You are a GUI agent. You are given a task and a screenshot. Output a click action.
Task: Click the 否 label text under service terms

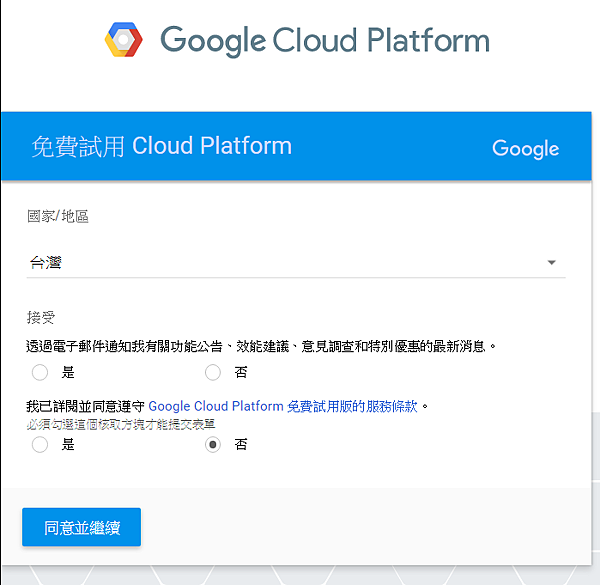pyautogui.click(x=240, y=445)
